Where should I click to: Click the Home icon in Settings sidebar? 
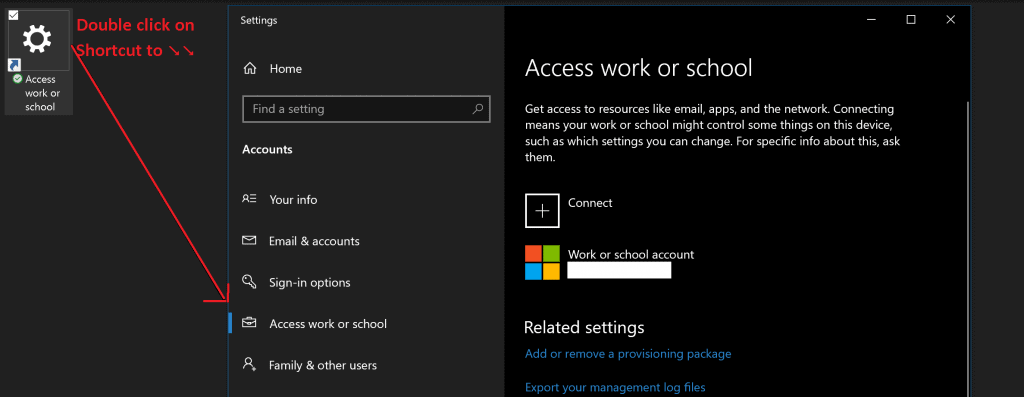pyautogui.click(x=249, y=68)
